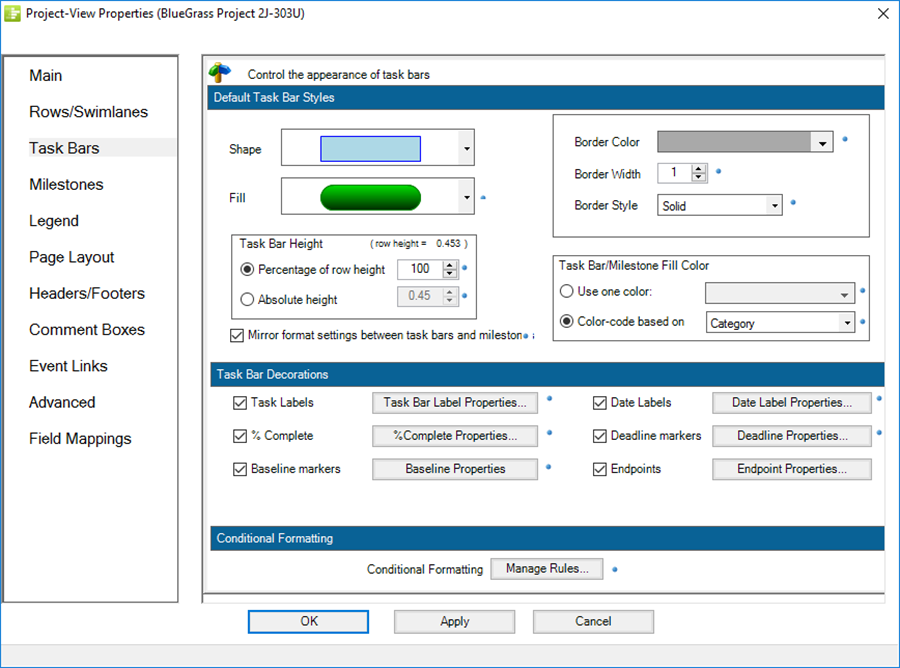This screenshot has height=668, width=900.
Task: Switch to the Milestones section
Action: (66, 184)
